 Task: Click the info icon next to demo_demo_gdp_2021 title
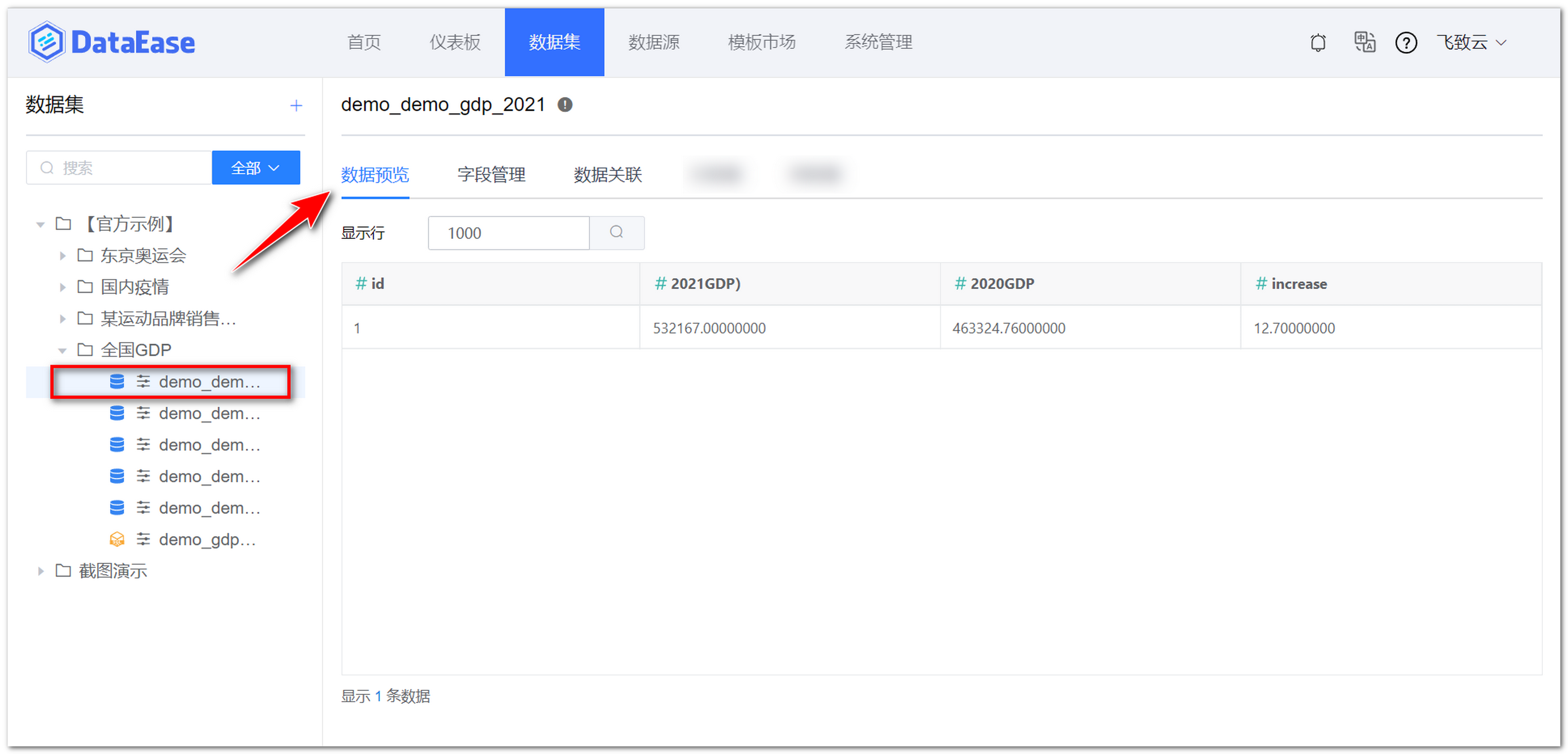[x=565, y=105]
